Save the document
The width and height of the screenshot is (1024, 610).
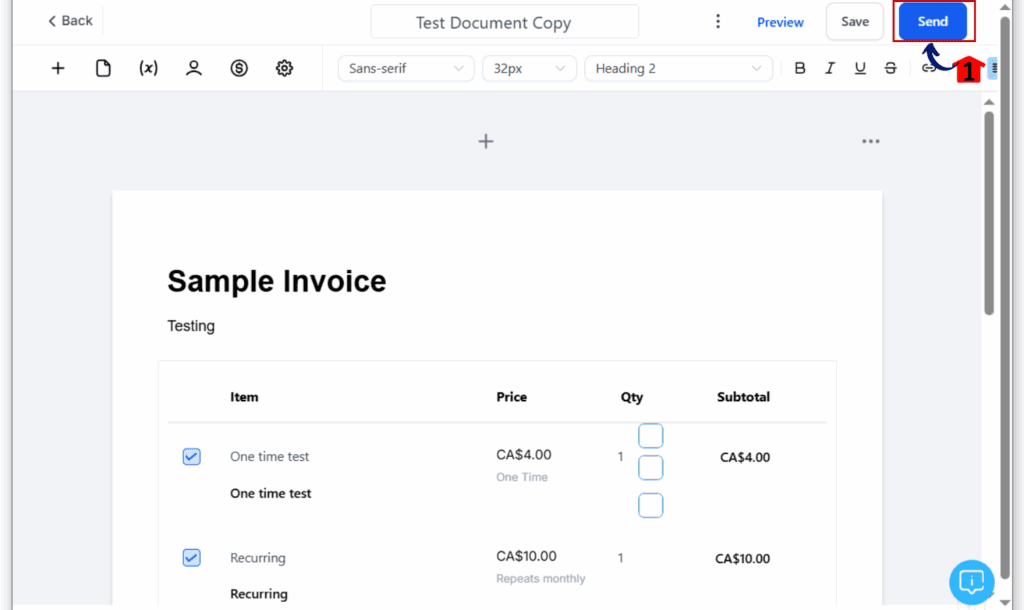click(x=854, y=22)
